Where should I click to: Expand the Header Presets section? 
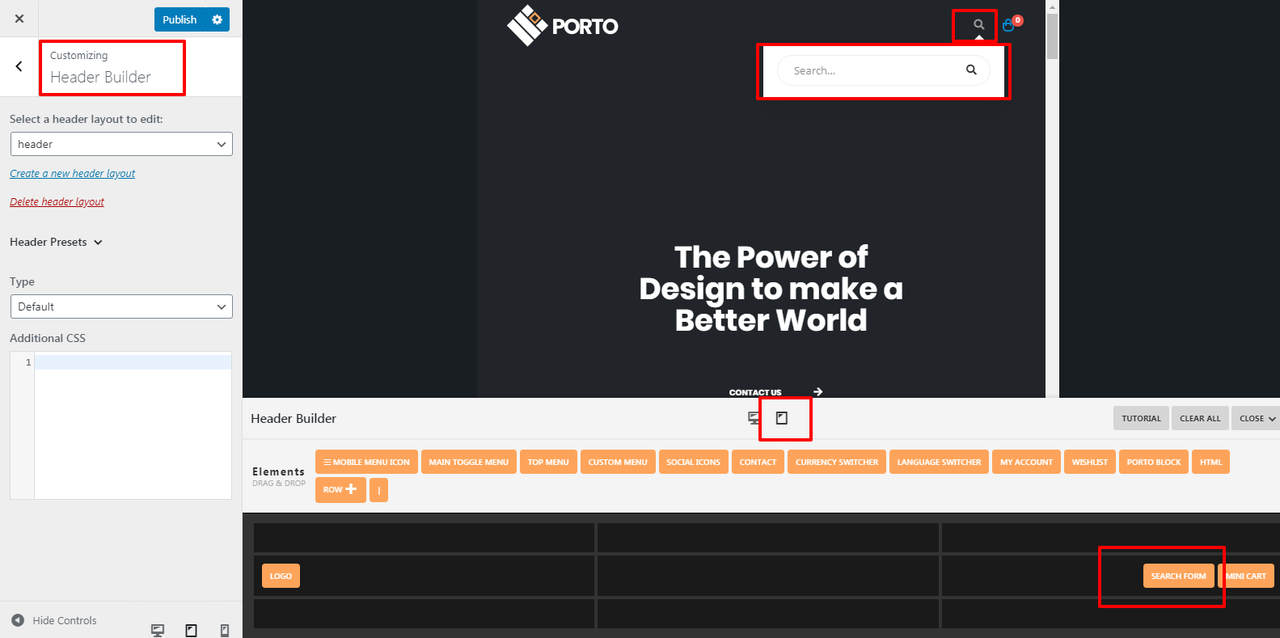[56, 242]
